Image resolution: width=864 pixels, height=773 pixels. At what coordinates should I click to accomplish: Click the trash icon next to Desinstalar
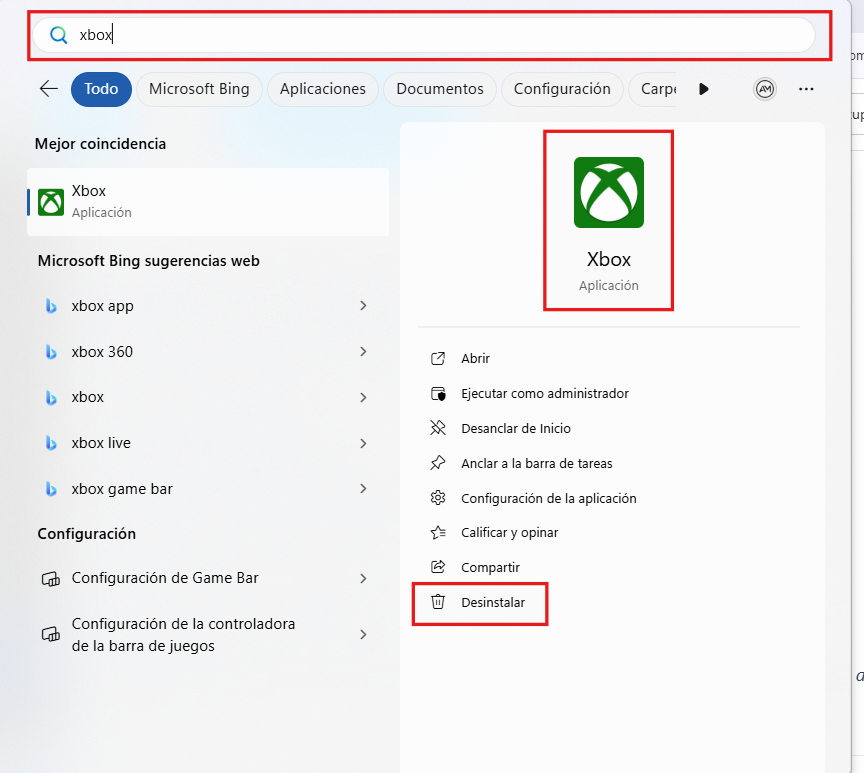pos(438,602)
